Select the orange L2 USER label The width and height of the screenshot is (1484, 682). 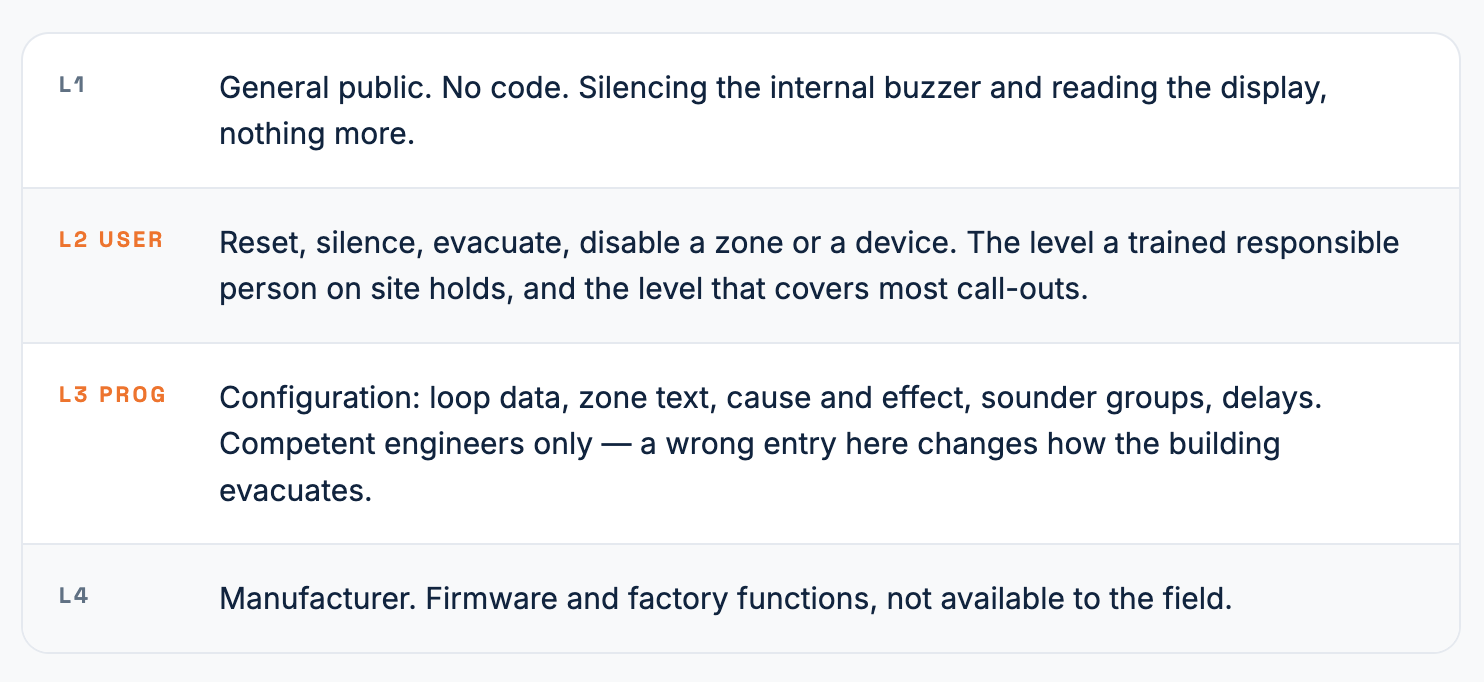pyautogui.click(x=111, y=241)
